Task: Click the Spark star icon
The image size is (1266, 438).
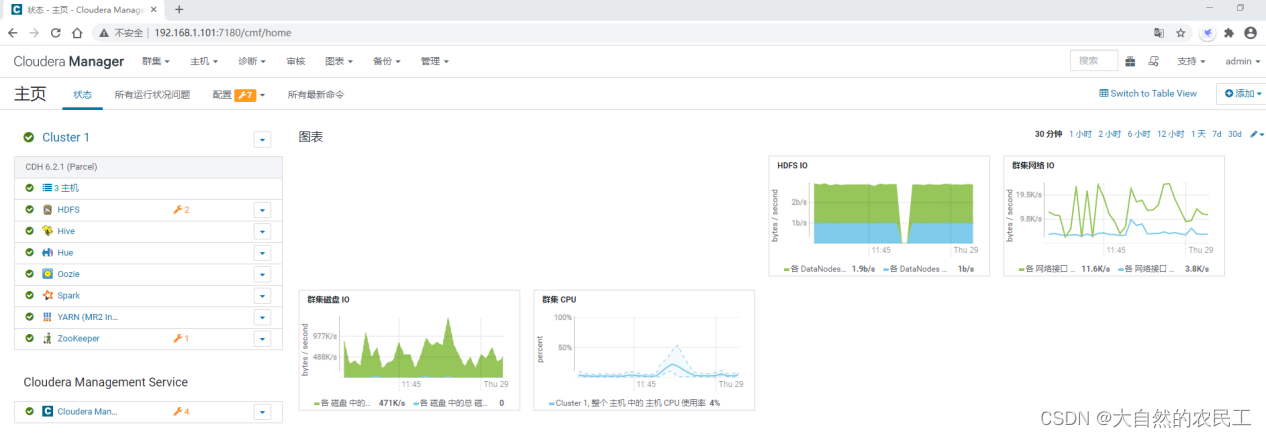Action: tap(47, 296)
